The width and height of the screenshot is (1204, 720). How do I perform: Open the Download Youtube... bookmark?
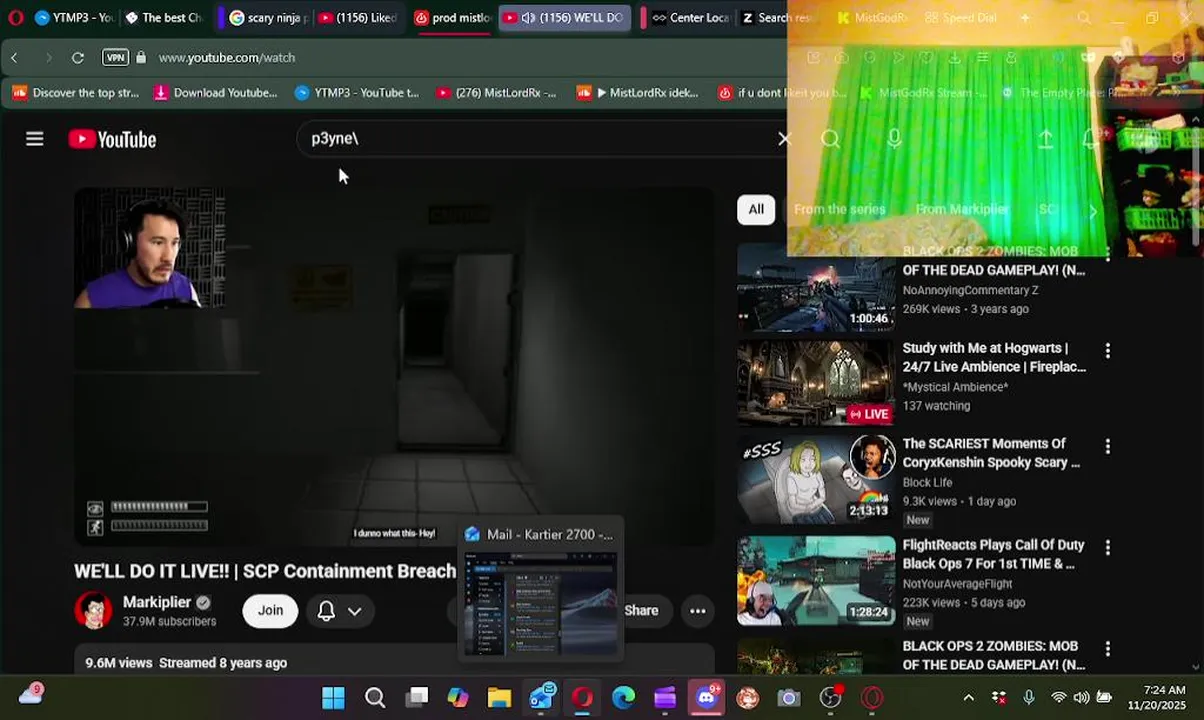click(x=215, y=93)
